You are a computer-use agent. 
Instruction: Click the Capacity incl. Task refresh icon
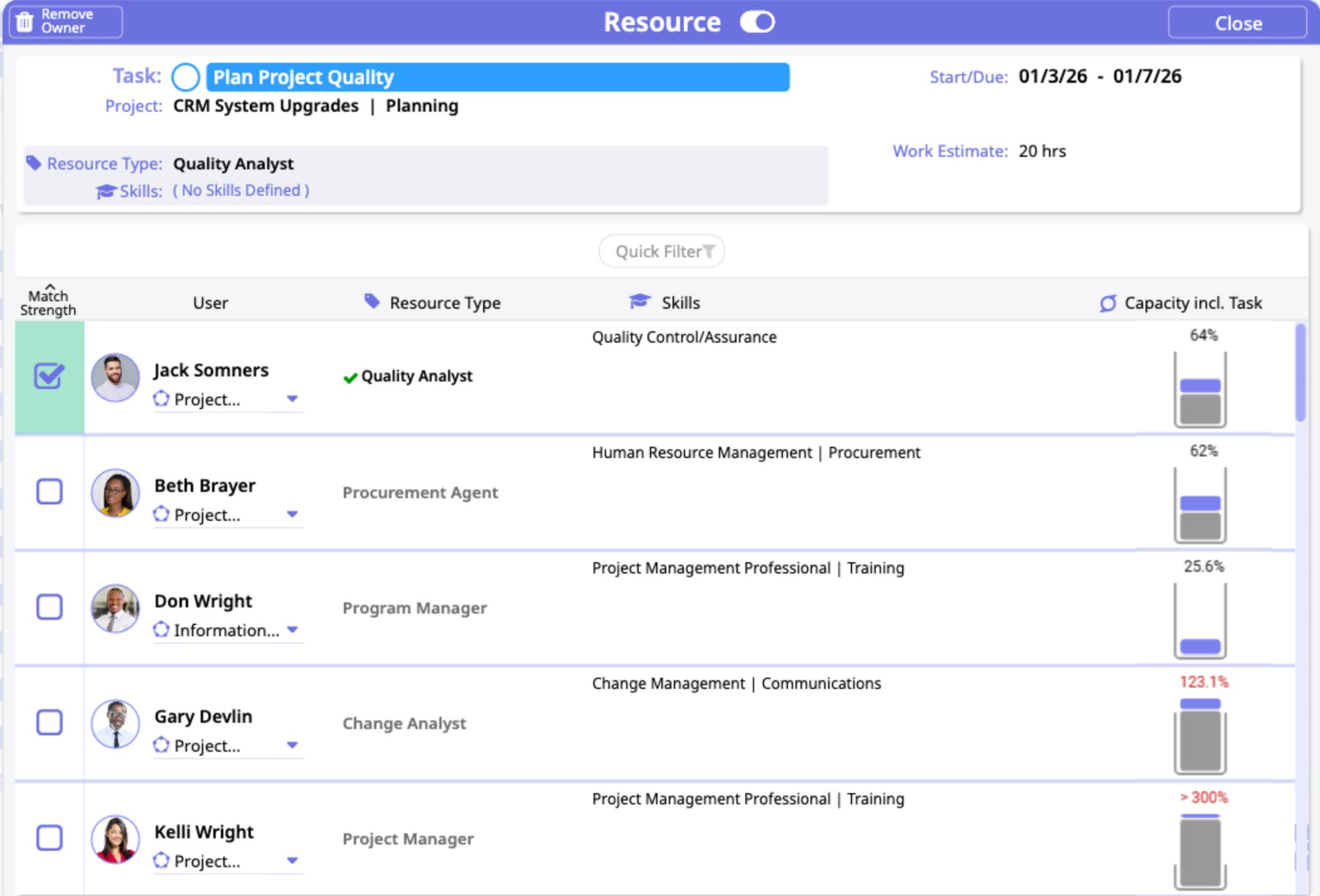click(x=1108, y=303)
